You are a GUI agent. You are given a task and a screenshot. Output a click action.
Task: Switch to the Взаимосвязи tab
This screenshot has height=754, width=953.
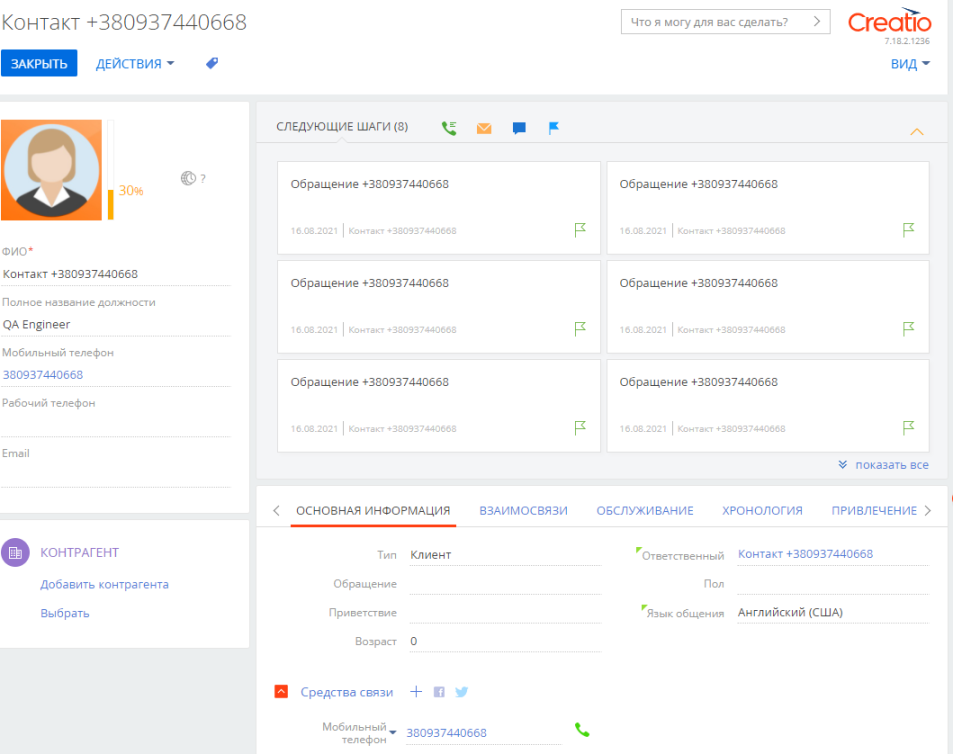(x=523, y=510)
